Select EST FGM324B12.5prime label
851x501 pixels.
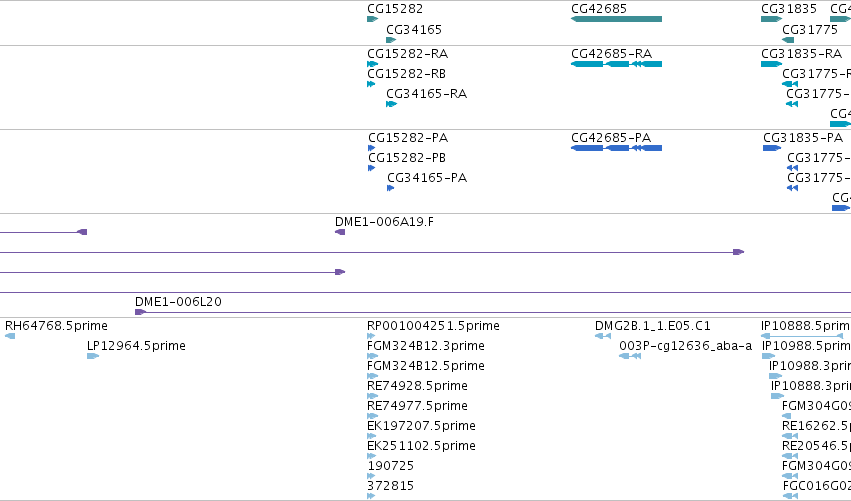coord(426,366)
